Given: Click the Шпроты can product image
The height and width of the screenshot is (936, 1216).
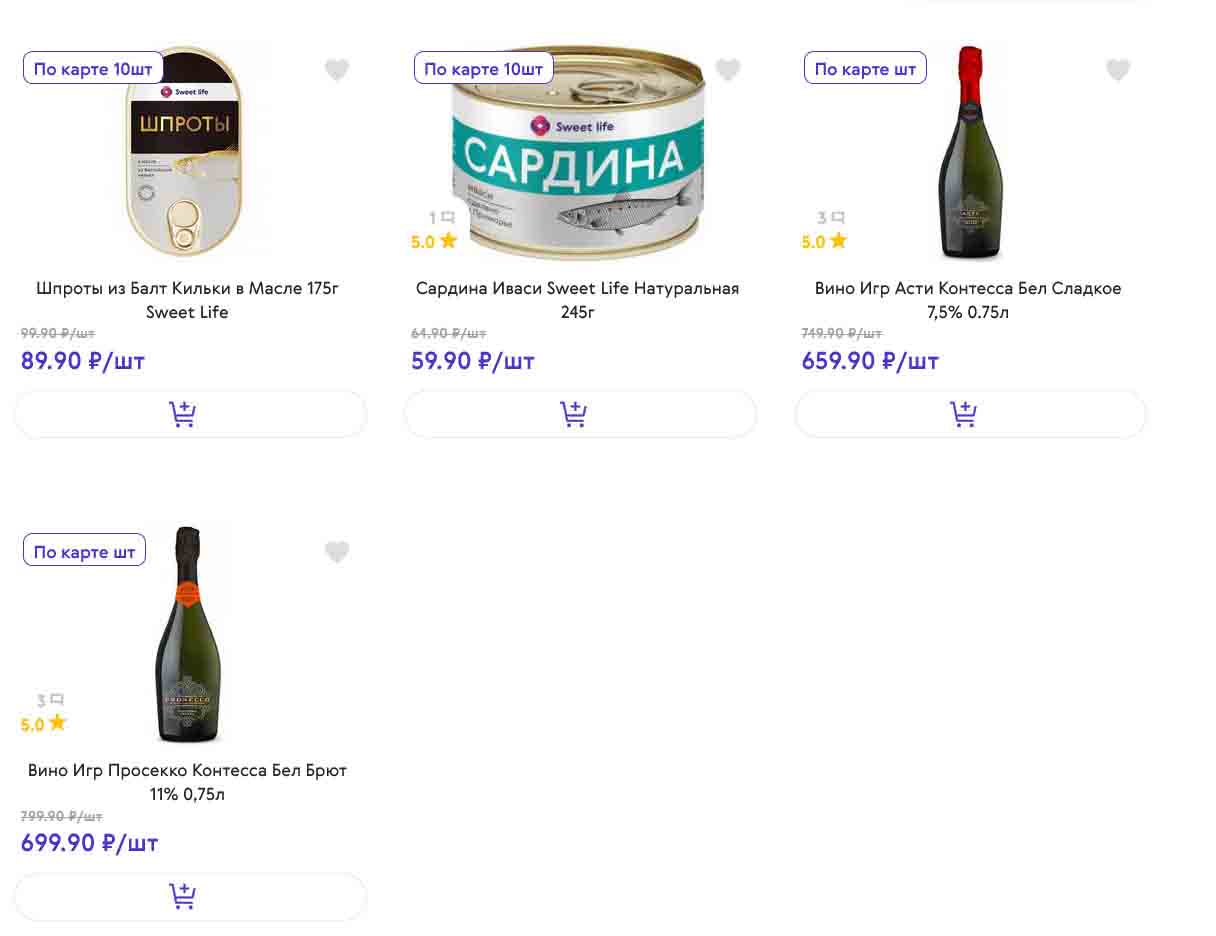Looking at the screenshot, I should point(186,150).
